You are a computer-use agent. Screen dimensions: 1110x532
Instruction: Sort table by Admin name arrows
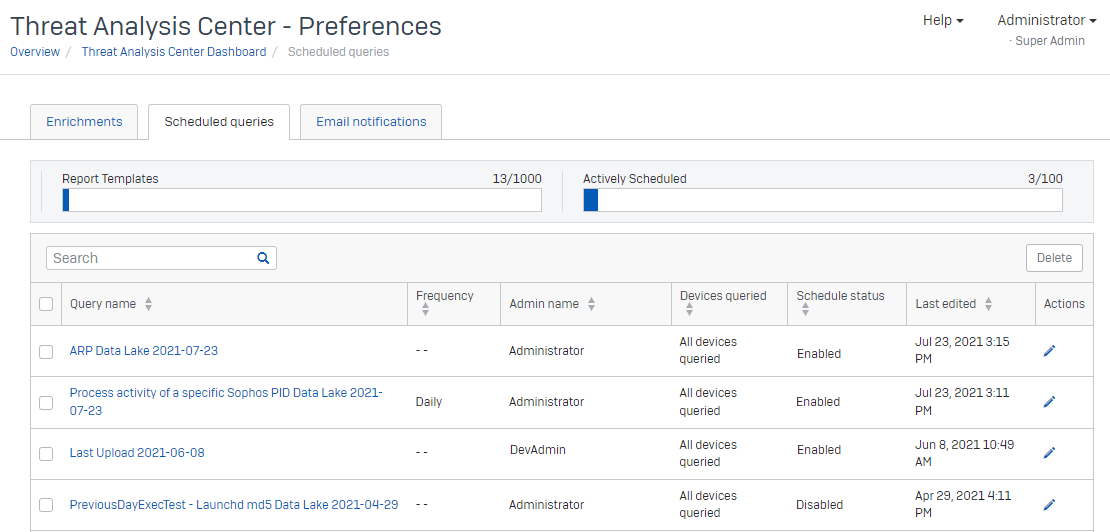tap(591, 304)
